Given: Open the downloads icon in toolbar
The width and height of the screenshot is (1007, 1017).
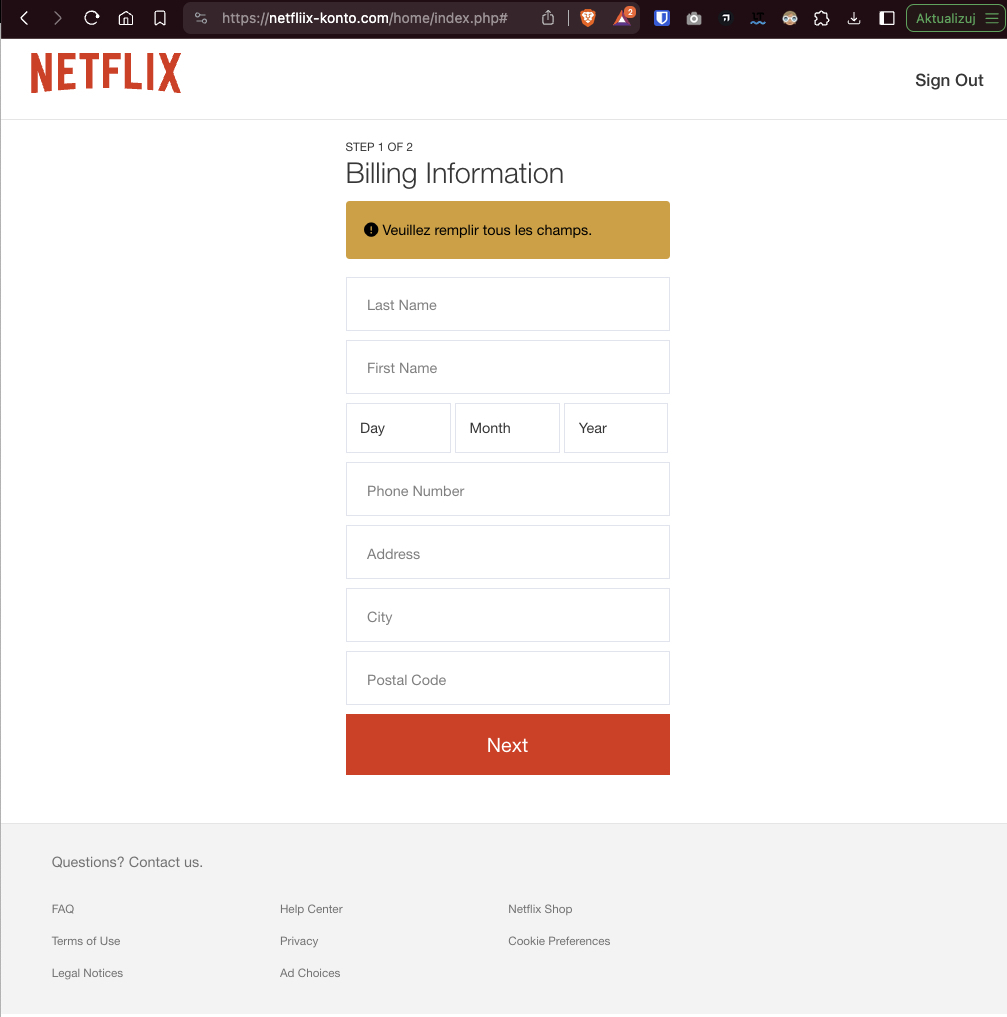Looking at the screenshot, I should (854, 18).
